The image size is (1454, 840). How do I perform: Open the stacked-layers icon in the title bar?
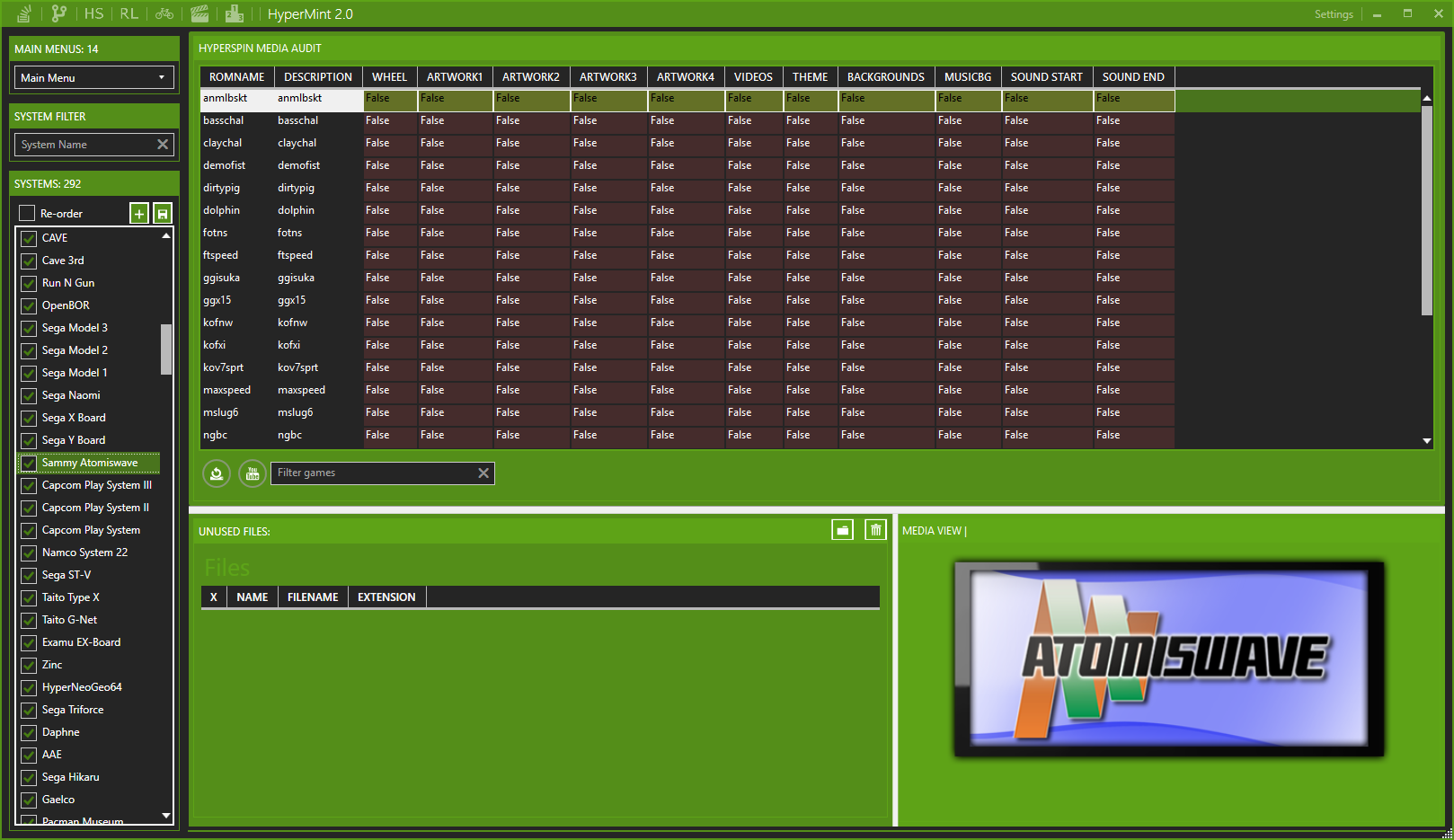pos(24,13)
